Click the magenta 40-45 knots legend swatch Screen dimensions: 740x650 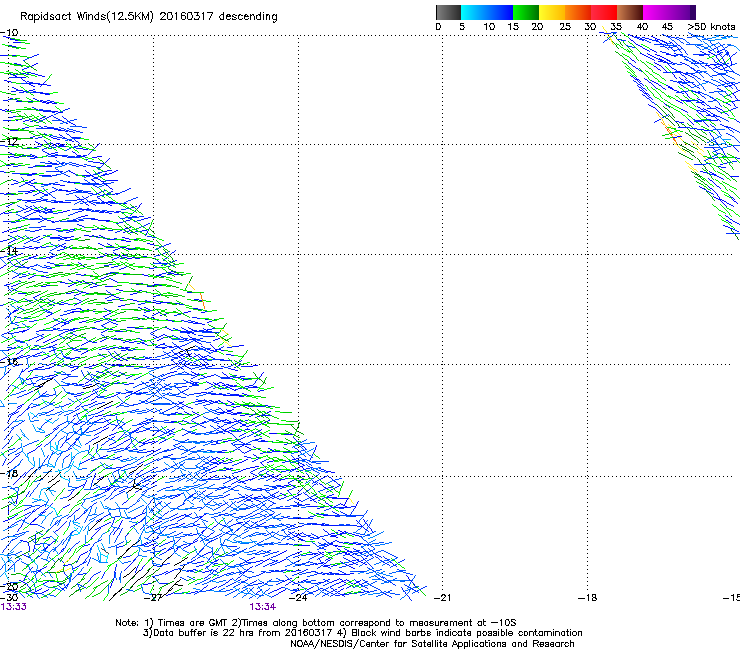(656, 12)
